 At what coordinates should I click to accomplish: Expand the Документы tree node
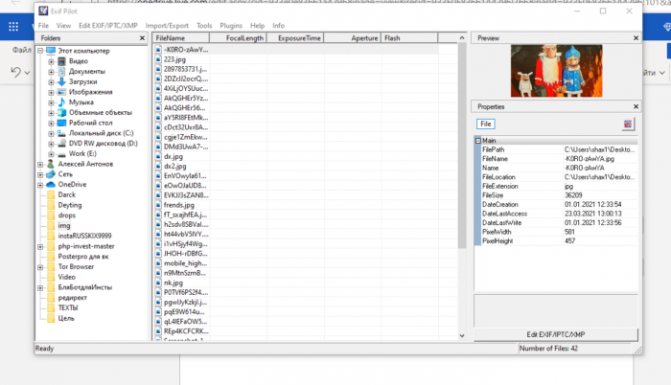point(51,71)
